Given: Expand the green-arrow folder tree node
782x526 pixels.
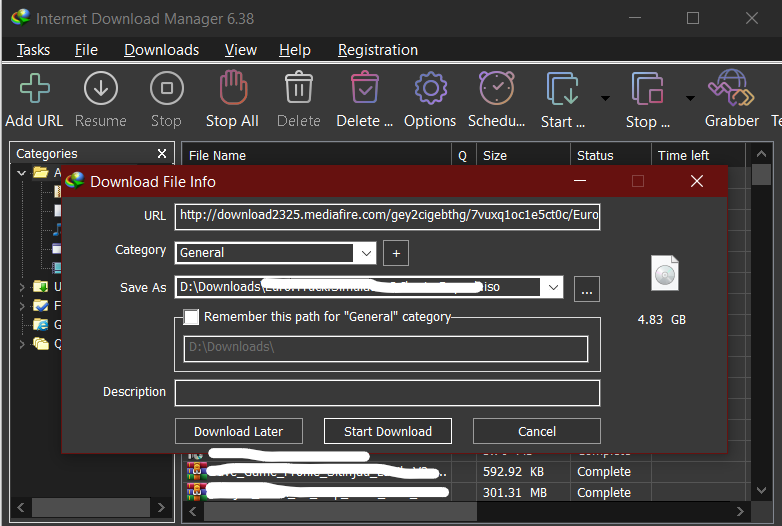Looking at the screenshot, I should tap(21, 287).
